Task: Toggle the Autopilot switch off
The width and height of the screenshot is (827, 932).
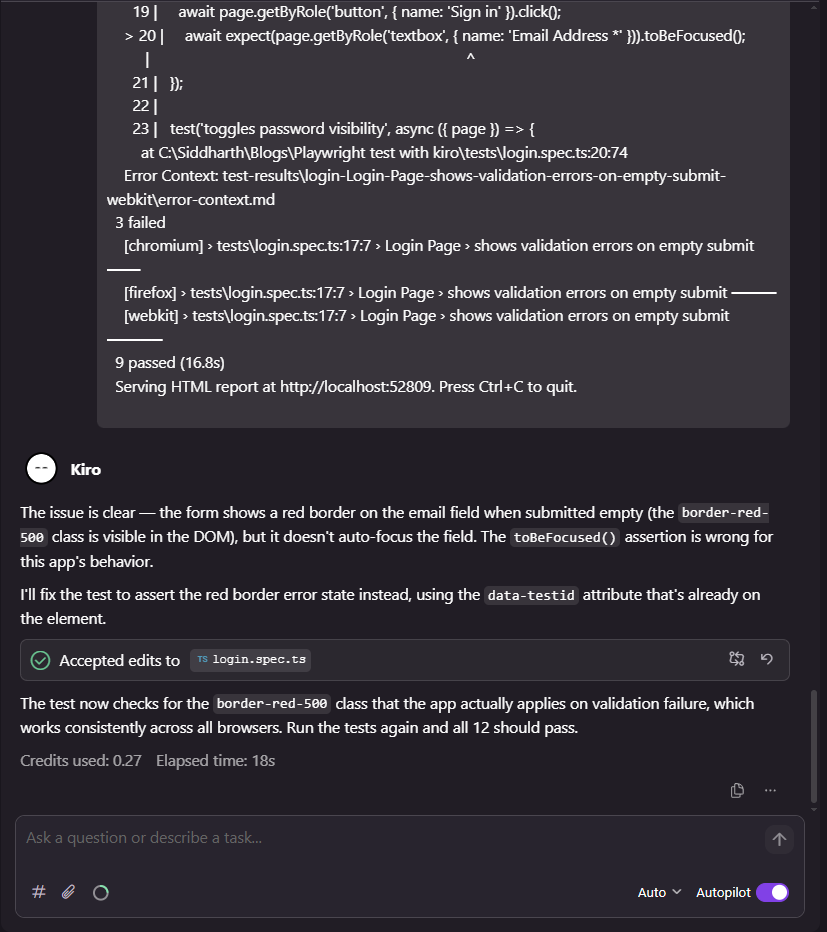Action: [x=772, y=892]
